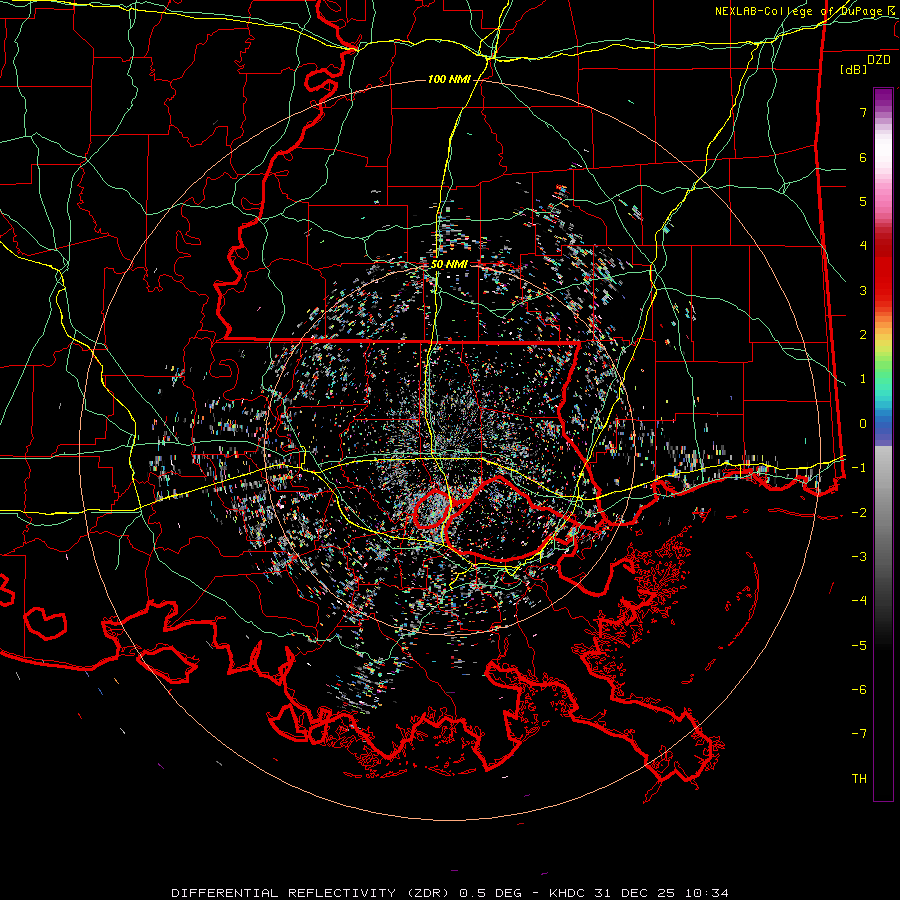Click the KHDC station identifier in caption
This screenshot has height=900, width=900.
tap(567, 893)
